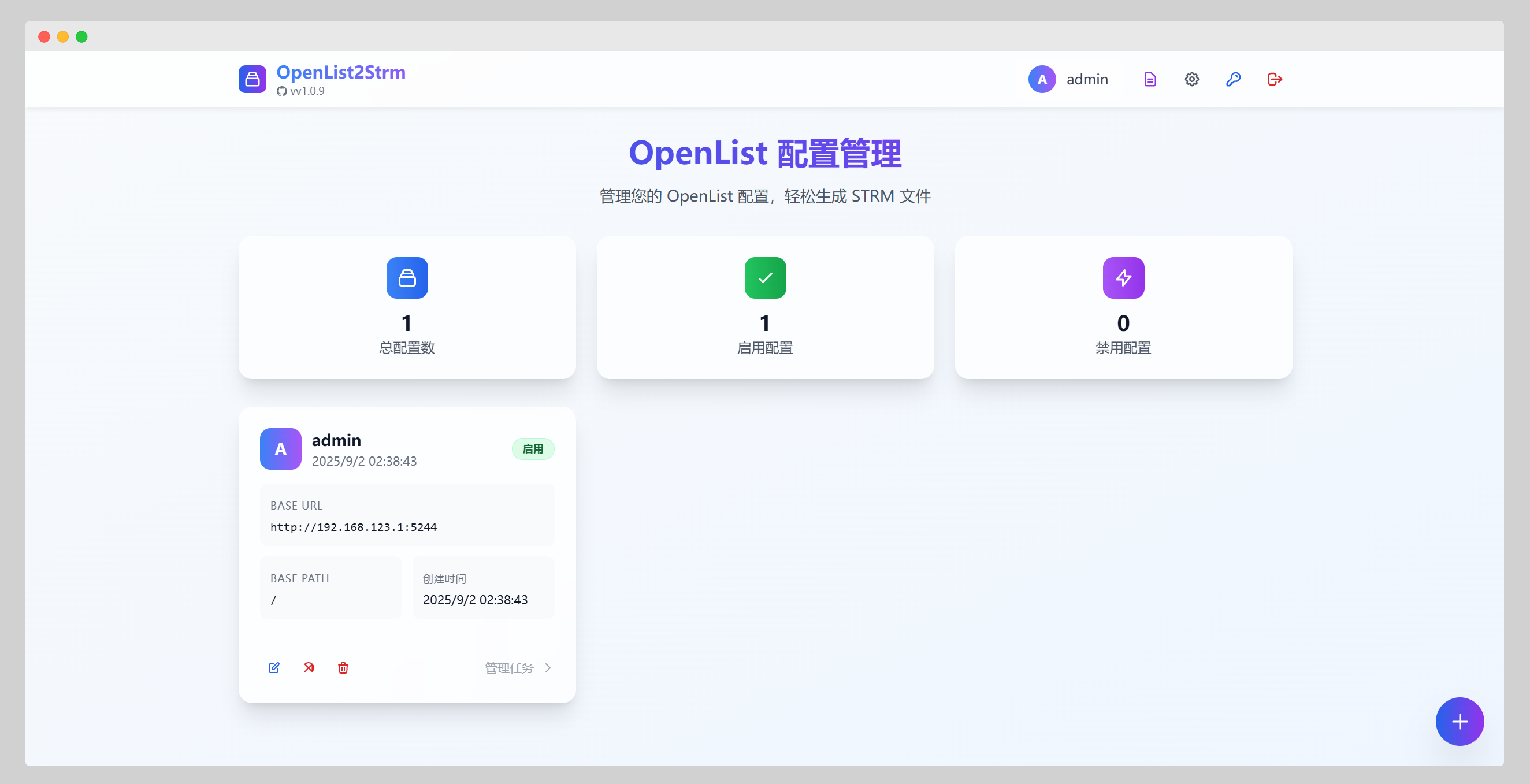Click the OpenList2Strm app logo icon
This screenshot has height=784, width=1530.
click(252, 79)
